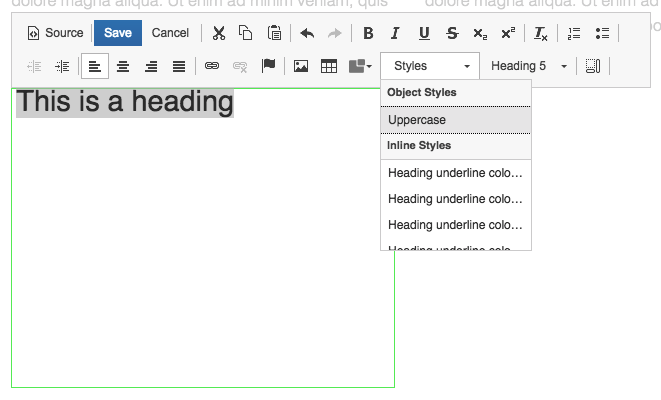Undo the last action
The image size is (661, 400).
[307, 33]
